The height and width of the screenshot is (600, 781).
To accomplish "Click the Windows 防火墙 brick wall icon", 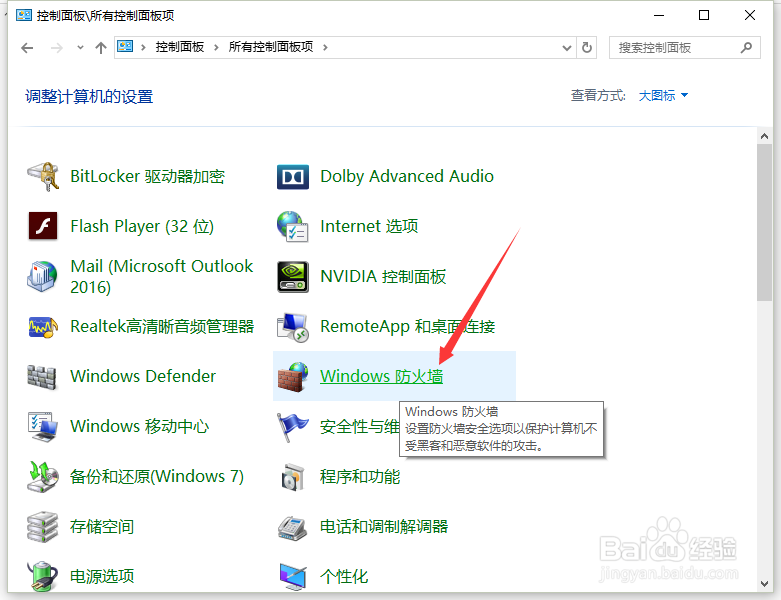I will [x=293, y=377].
